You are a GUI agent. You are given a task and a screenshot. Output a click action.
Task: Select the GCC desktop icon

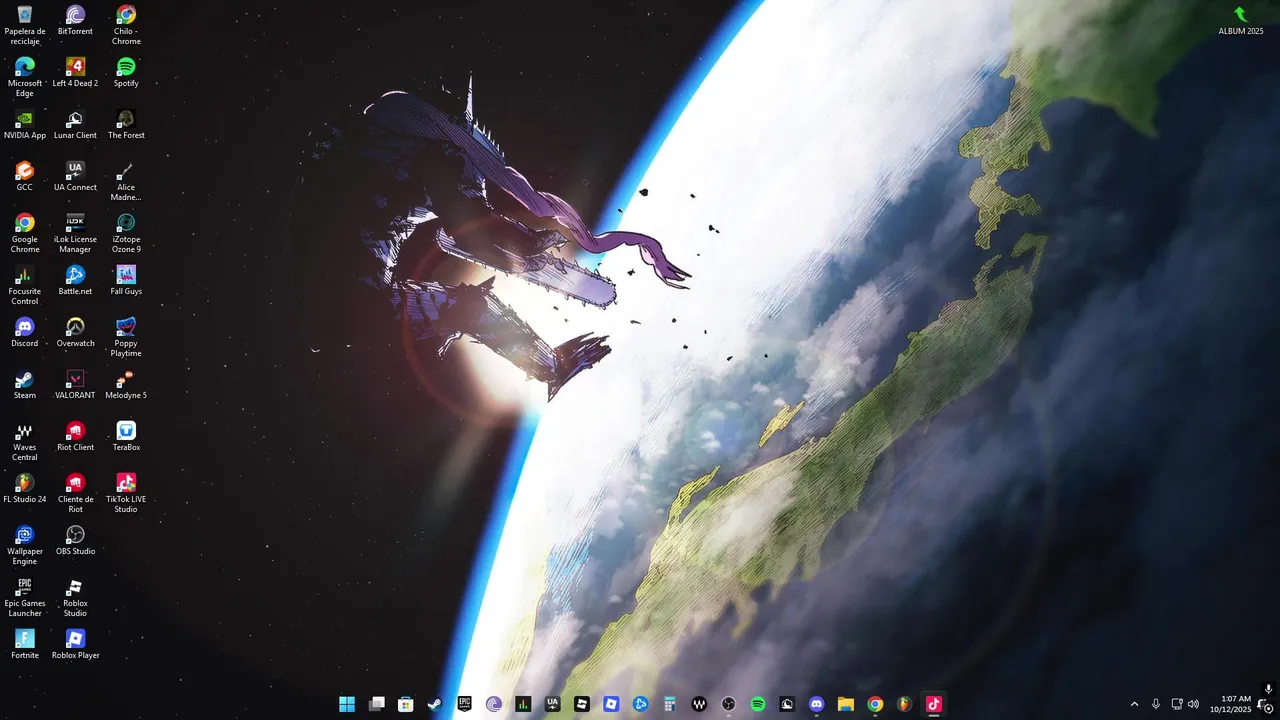25,176
